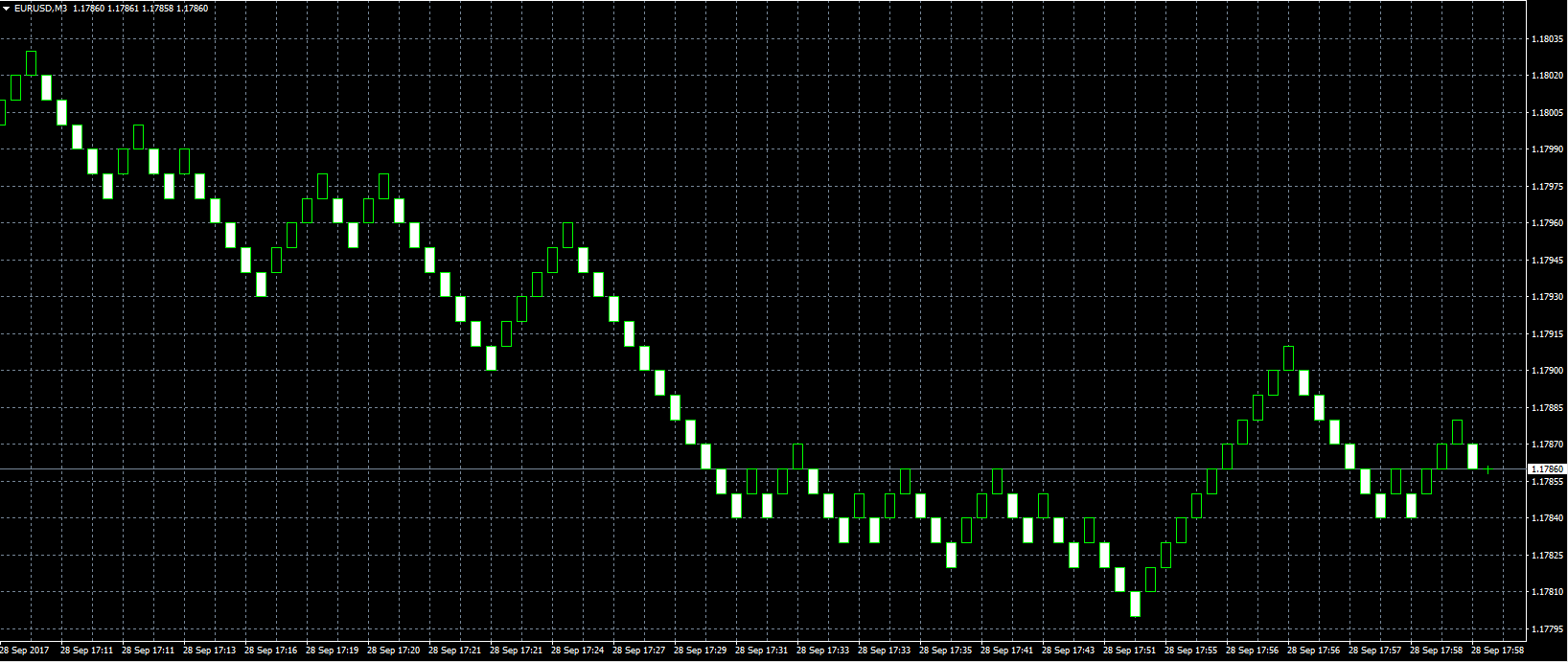
Task: Click the 28 Sep 17:41 time label
Action: click(x=1007, y=651)
